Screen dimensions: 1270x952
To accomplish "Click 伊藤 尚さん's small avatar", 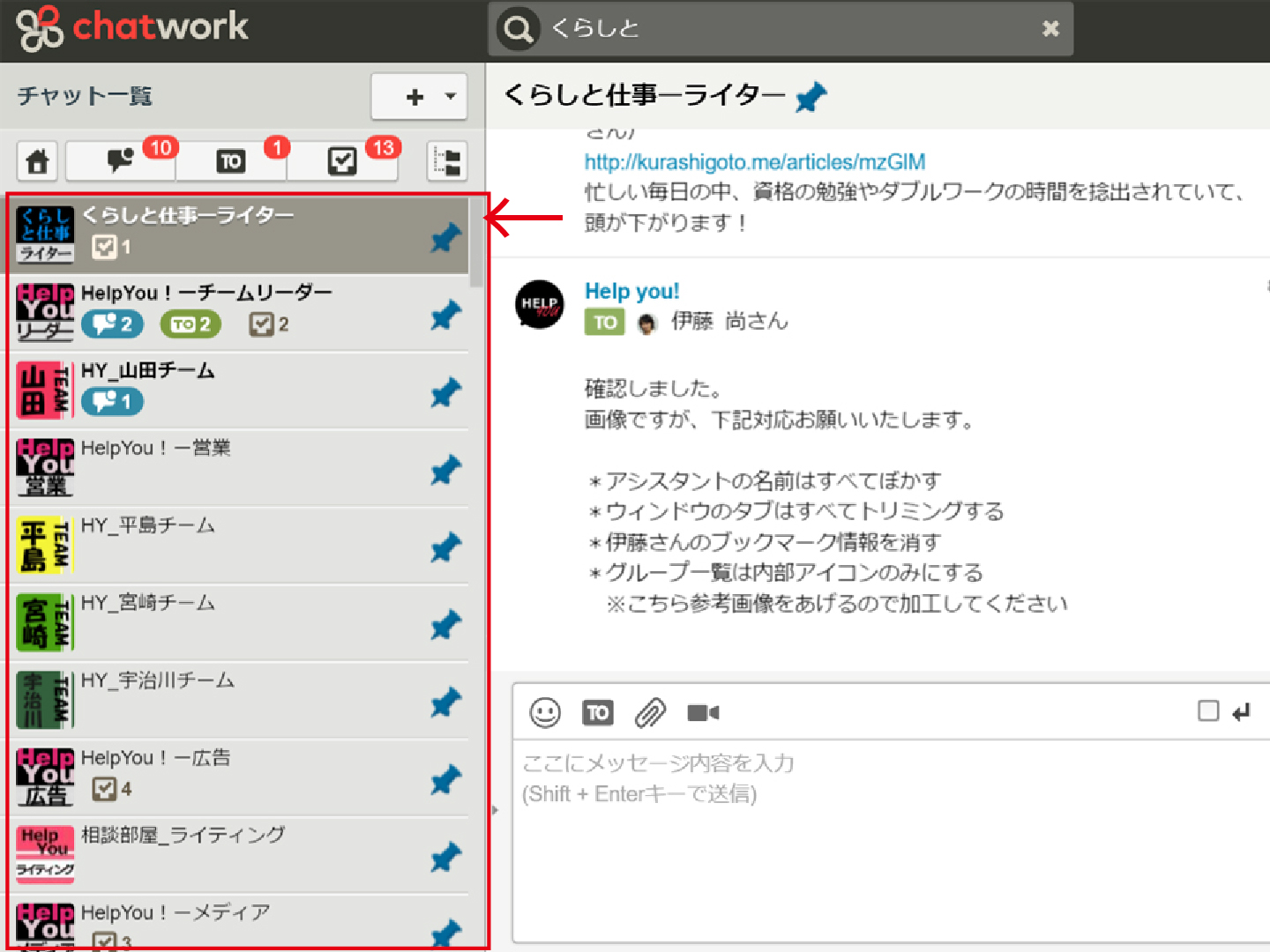I will [647, 324].
